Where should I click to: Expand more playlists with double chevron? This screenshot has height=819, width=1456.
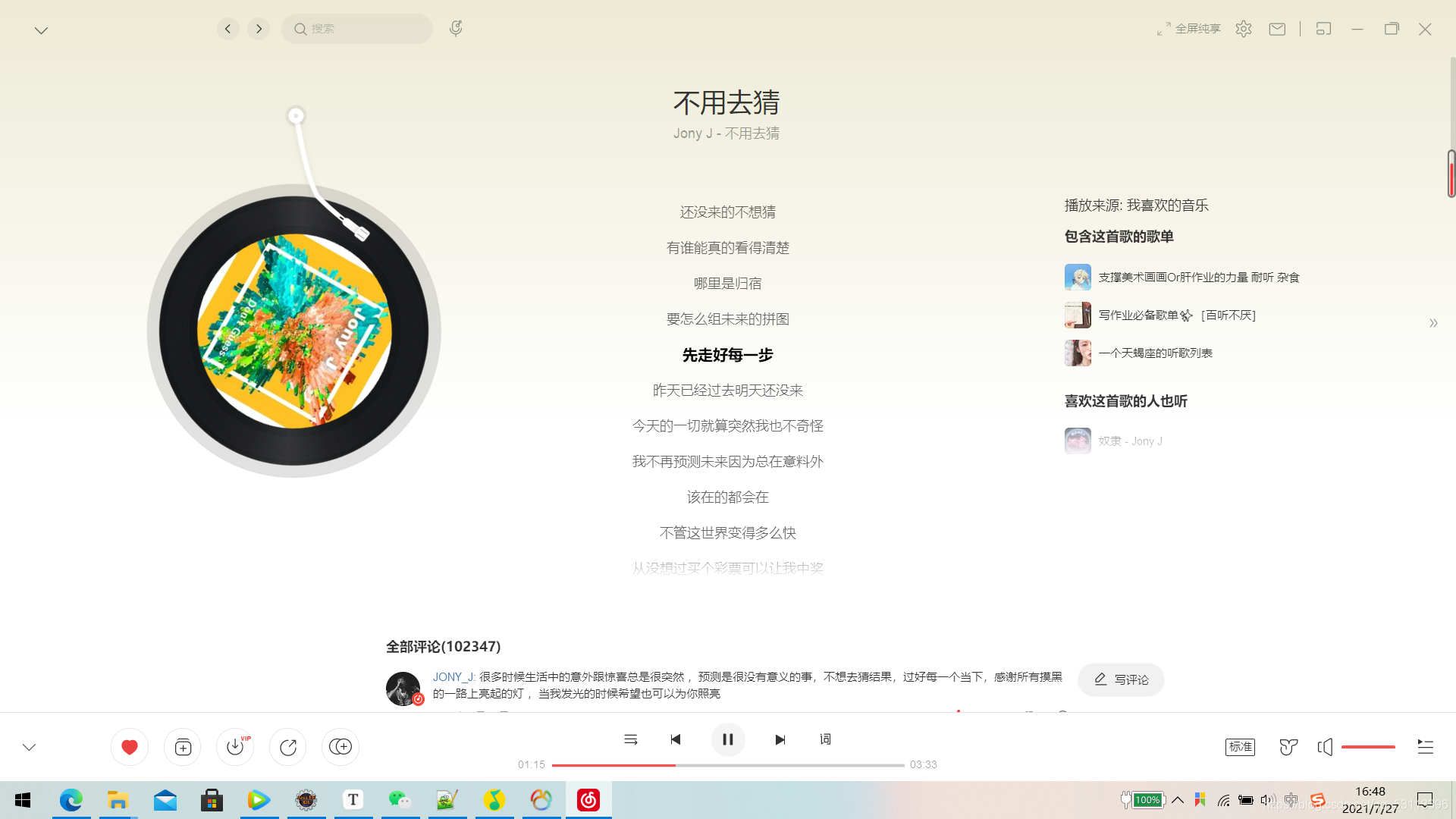point(1433,323)
